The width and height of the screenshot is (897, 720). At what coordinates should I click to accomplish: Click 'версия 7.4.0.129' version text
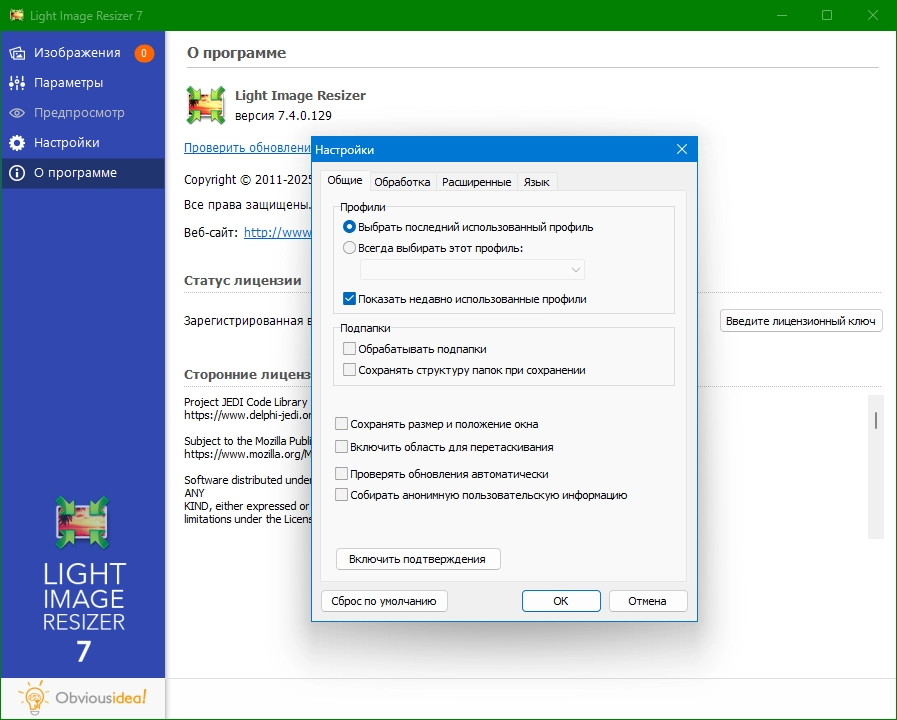(x=283, y=116)
